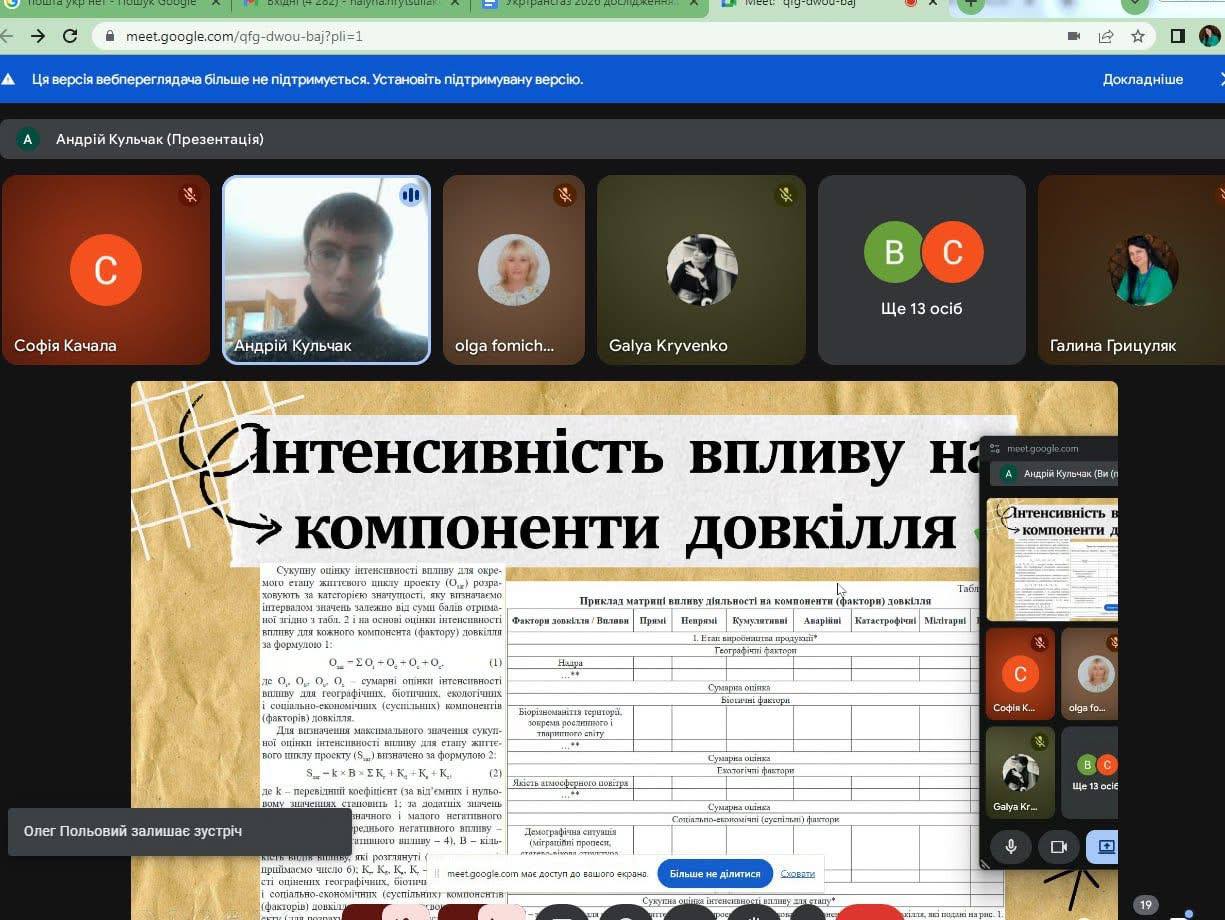Toggle the browser side panel icon

pos(1178,36)
